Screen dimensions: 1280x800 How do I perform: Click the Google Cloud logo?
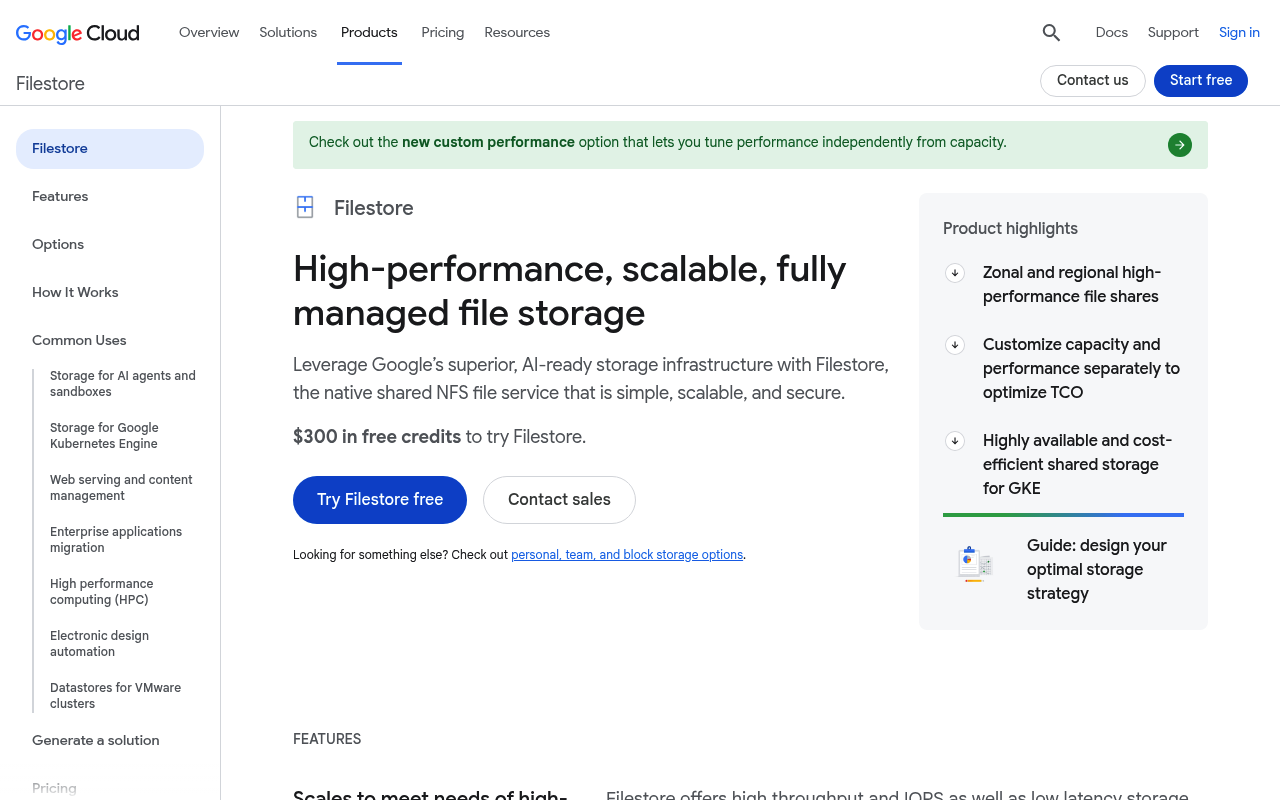tap(78, 33)
